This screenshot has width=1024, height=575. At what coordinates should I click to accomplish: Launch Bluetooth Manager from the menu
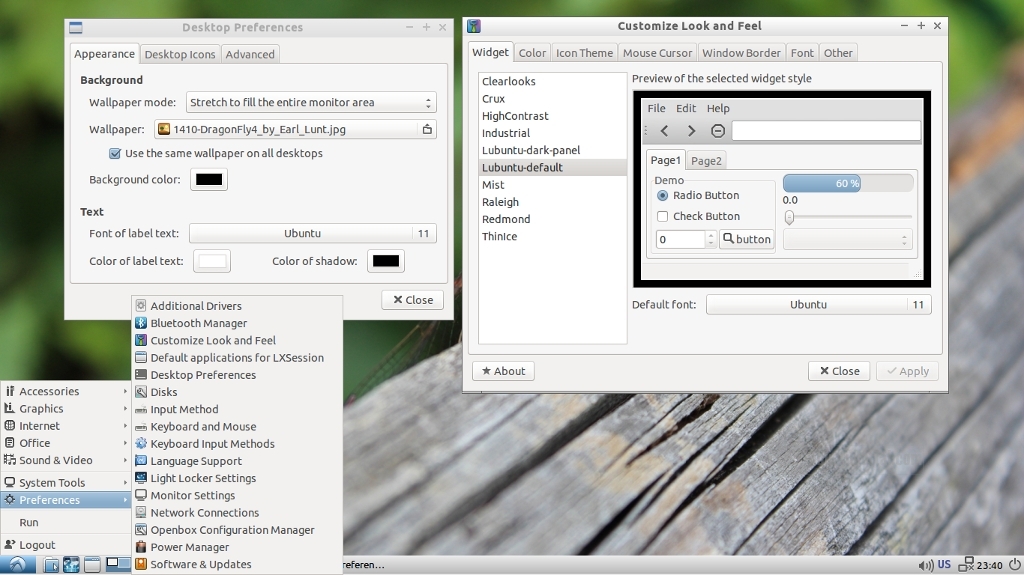point(237,323)
